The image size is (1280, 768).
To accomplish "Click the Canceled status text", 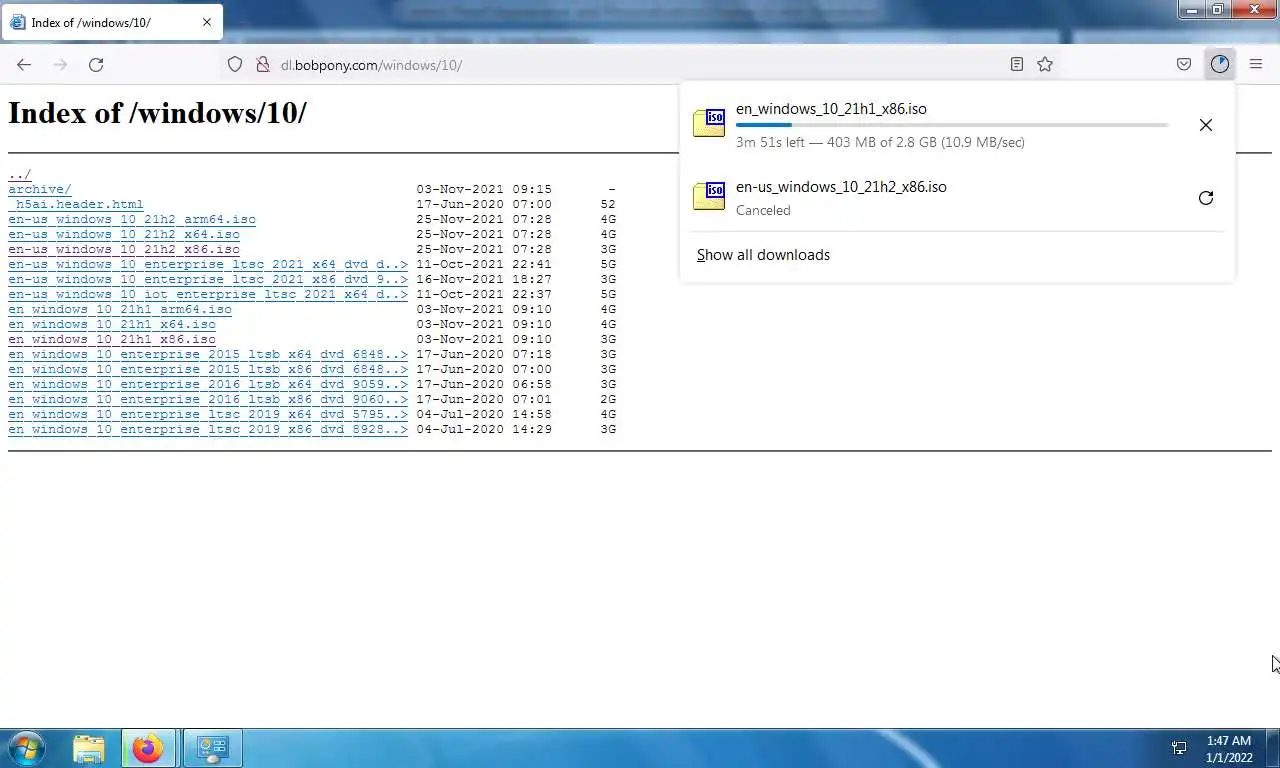I will click(x=763, y=210).
